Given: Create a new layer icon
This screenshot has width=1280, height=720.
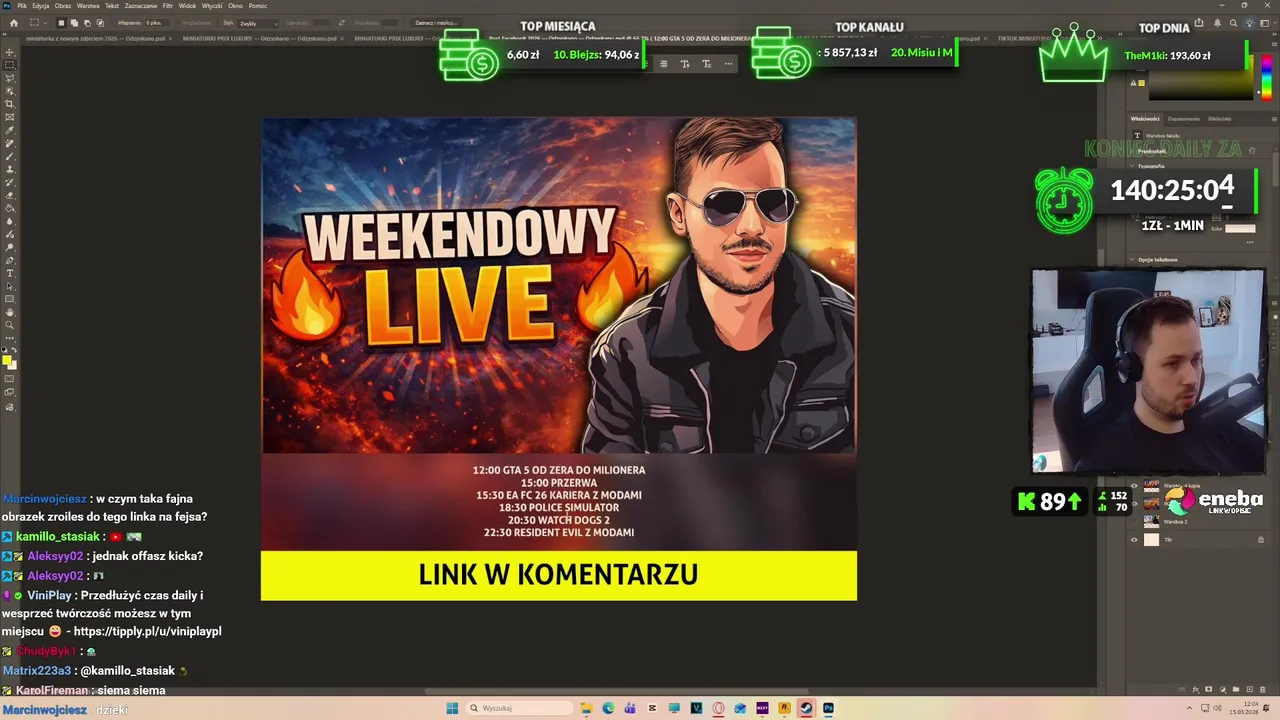Looking at the screenshot, I should (x=1249, y=689).
